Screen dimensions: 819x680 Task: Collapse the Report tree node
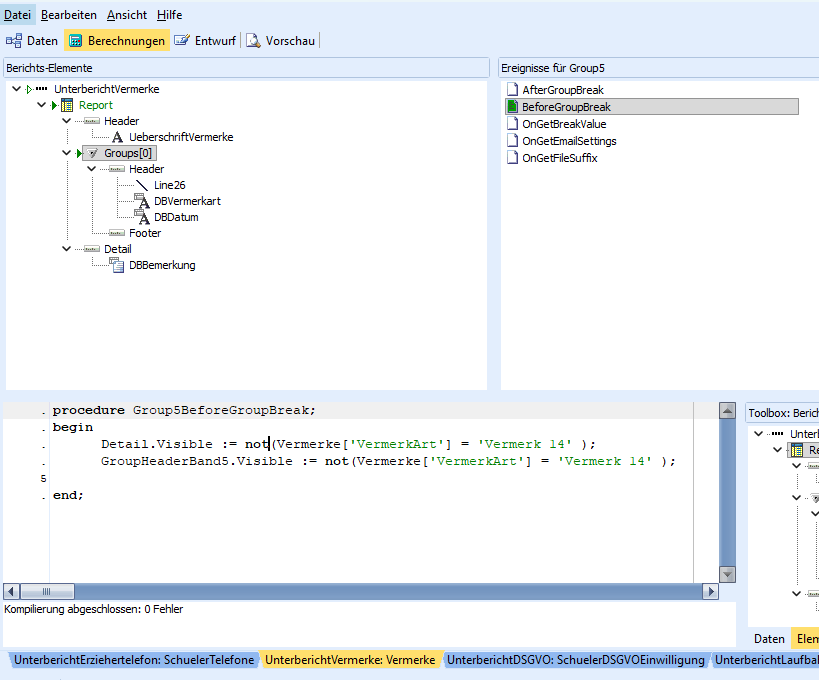pos(41,105)
